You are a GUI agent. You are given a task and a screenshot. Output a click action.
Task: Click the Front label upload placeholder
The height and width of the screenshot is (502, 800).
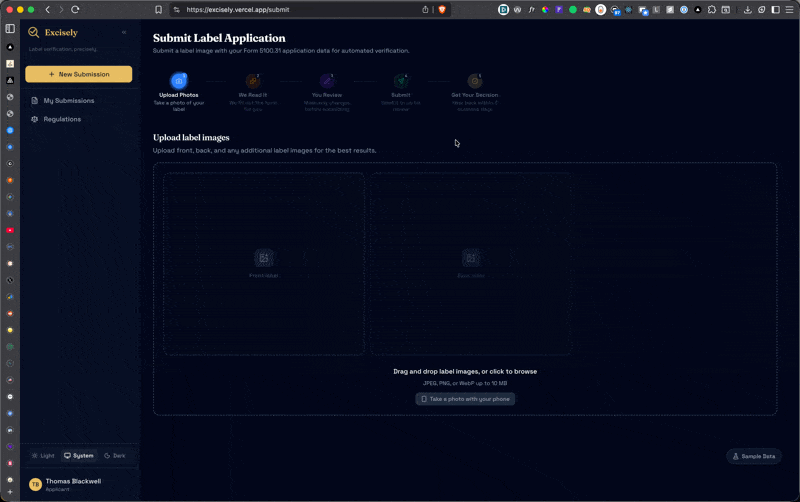coord(264,263)
